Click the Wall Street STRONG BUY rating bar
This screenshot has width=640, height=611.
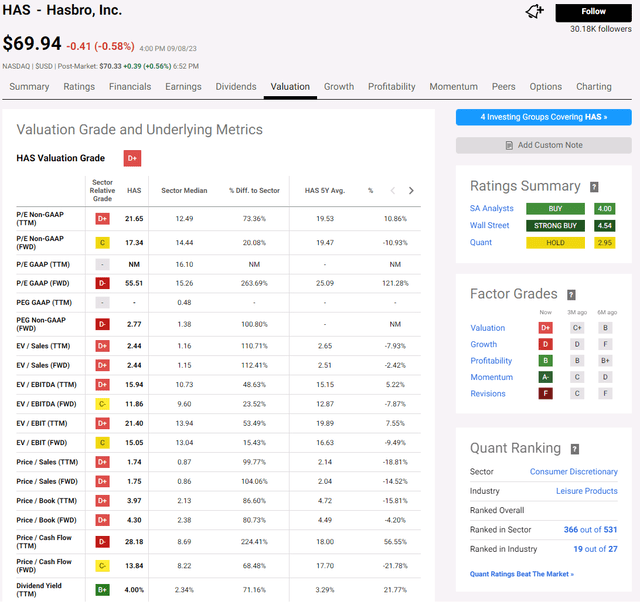555,226
